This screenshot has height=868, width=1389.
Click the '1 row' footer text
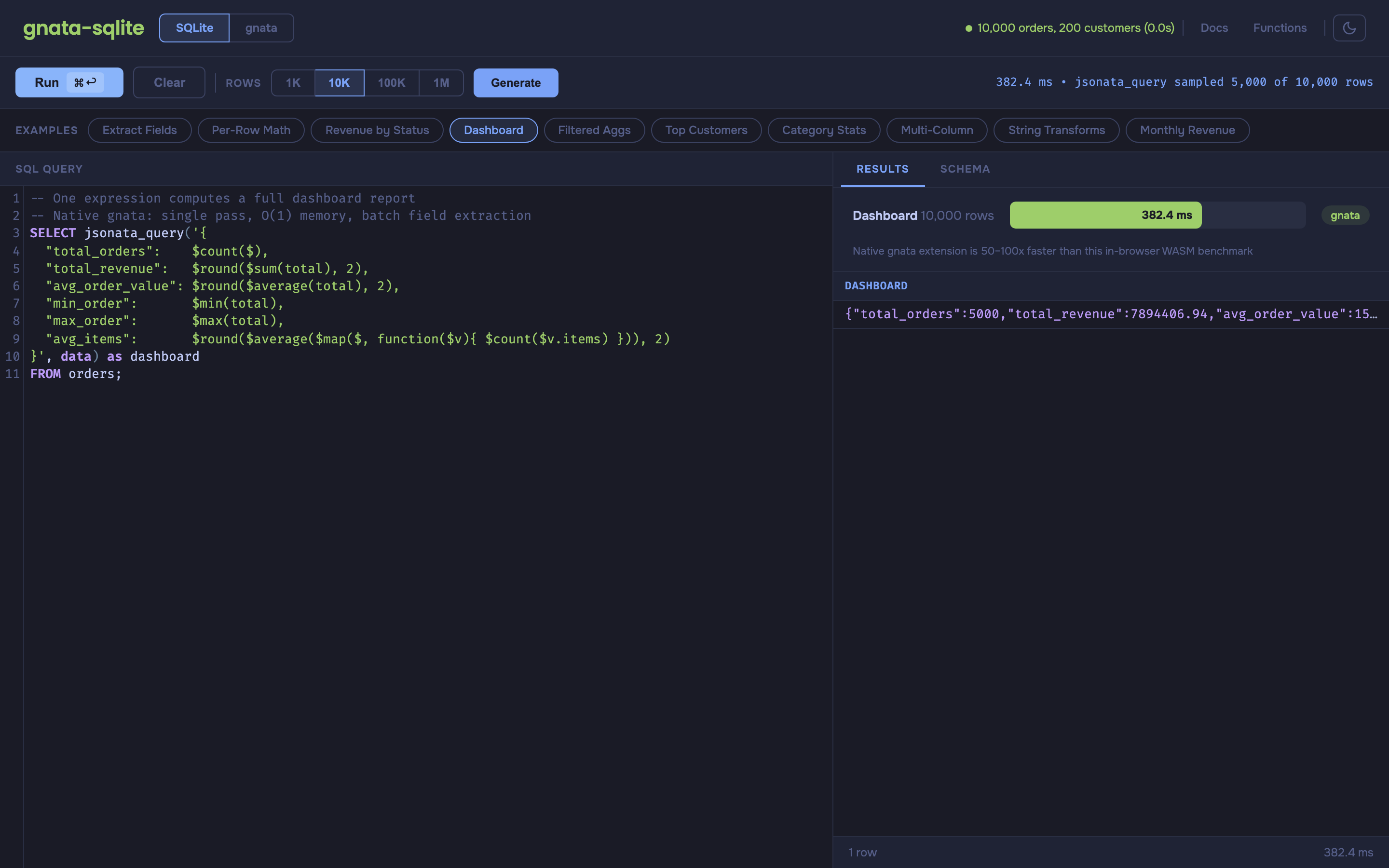tap(863, 853)
